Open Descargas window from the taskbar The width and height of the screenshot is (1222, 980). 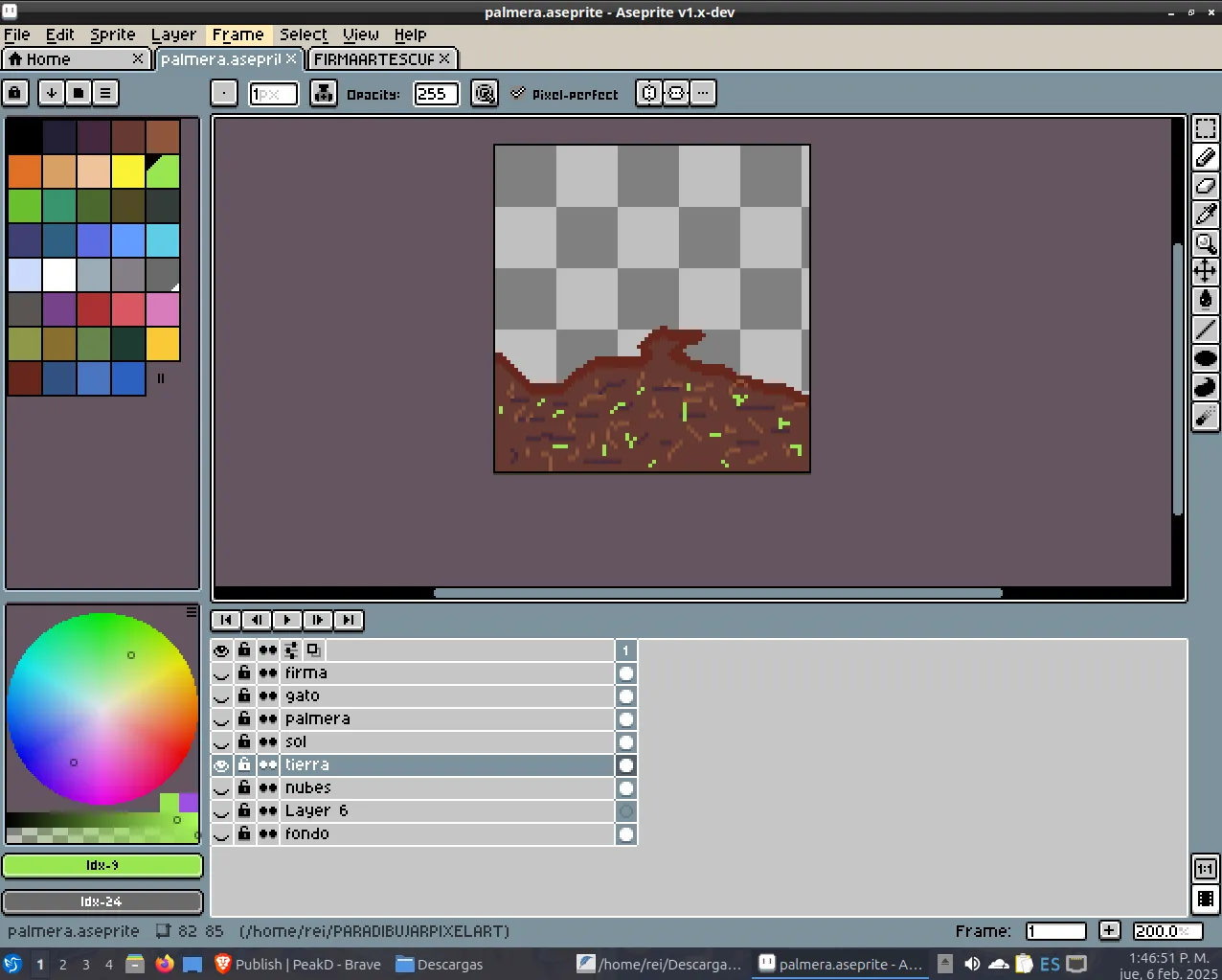click(x=440, y=964)
